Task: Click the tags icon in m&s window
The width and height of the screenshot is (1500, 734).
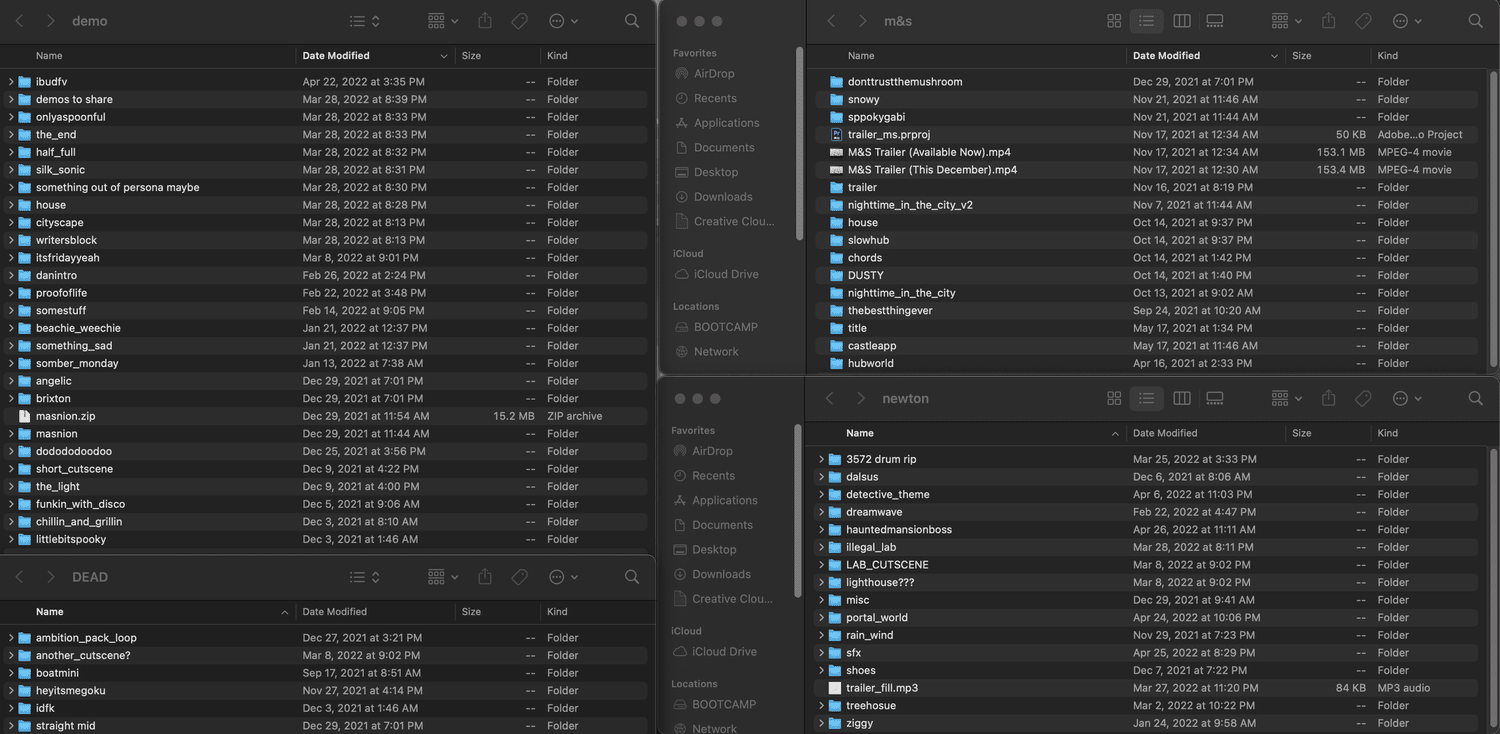Action: tap(1362, 21)
